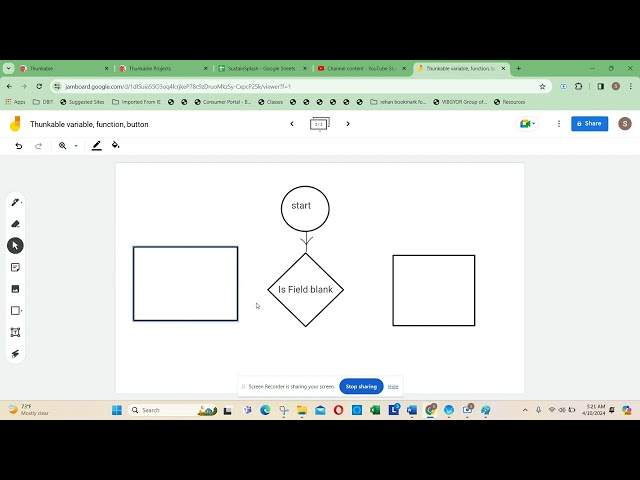Open the Consumer Portal bookmark
The width and height of the screenshot is (640, 480).
pos(223,102)
